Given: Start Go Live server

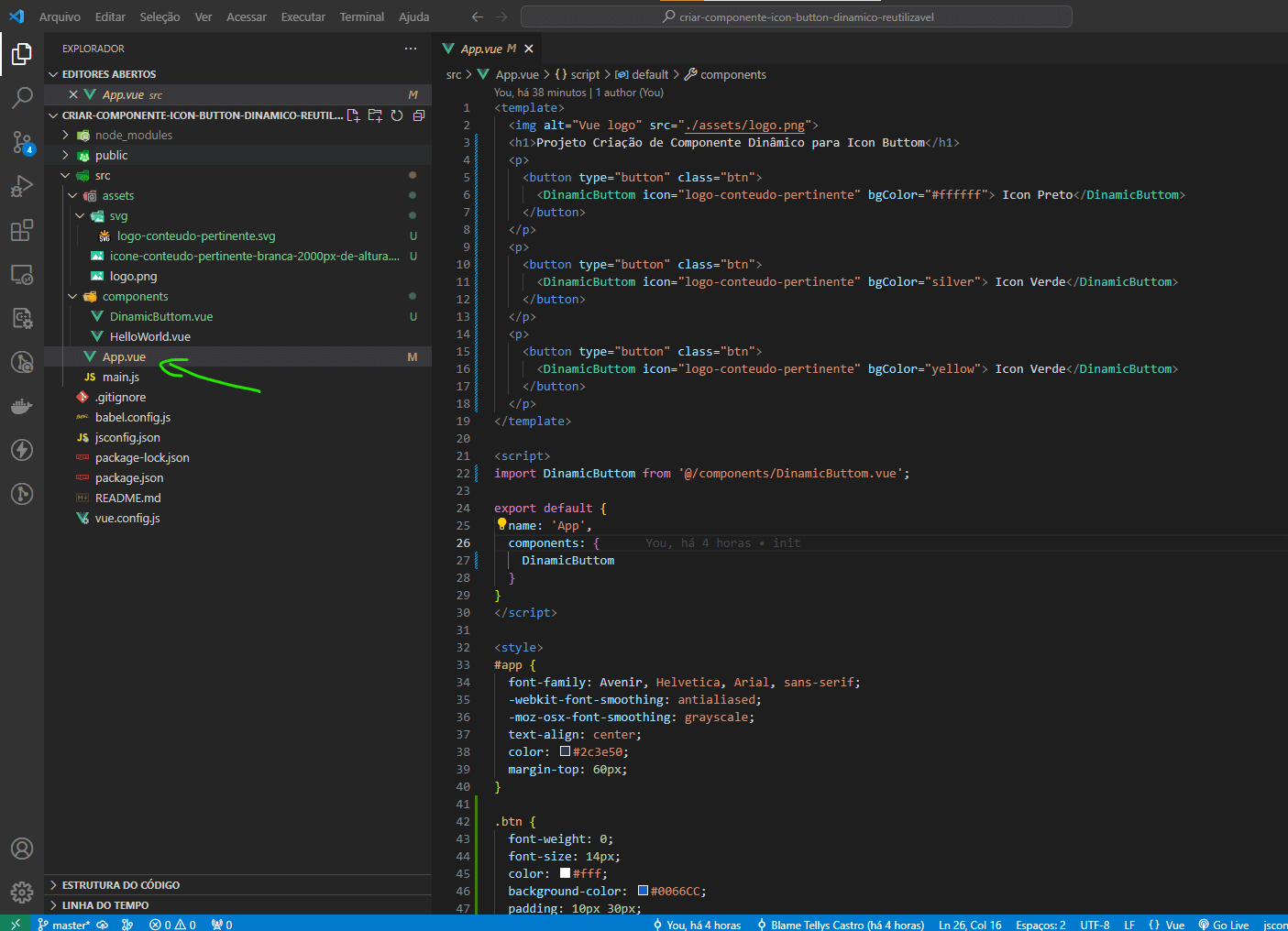Looking at the screenshot, I should click(x=1224, y=925).
